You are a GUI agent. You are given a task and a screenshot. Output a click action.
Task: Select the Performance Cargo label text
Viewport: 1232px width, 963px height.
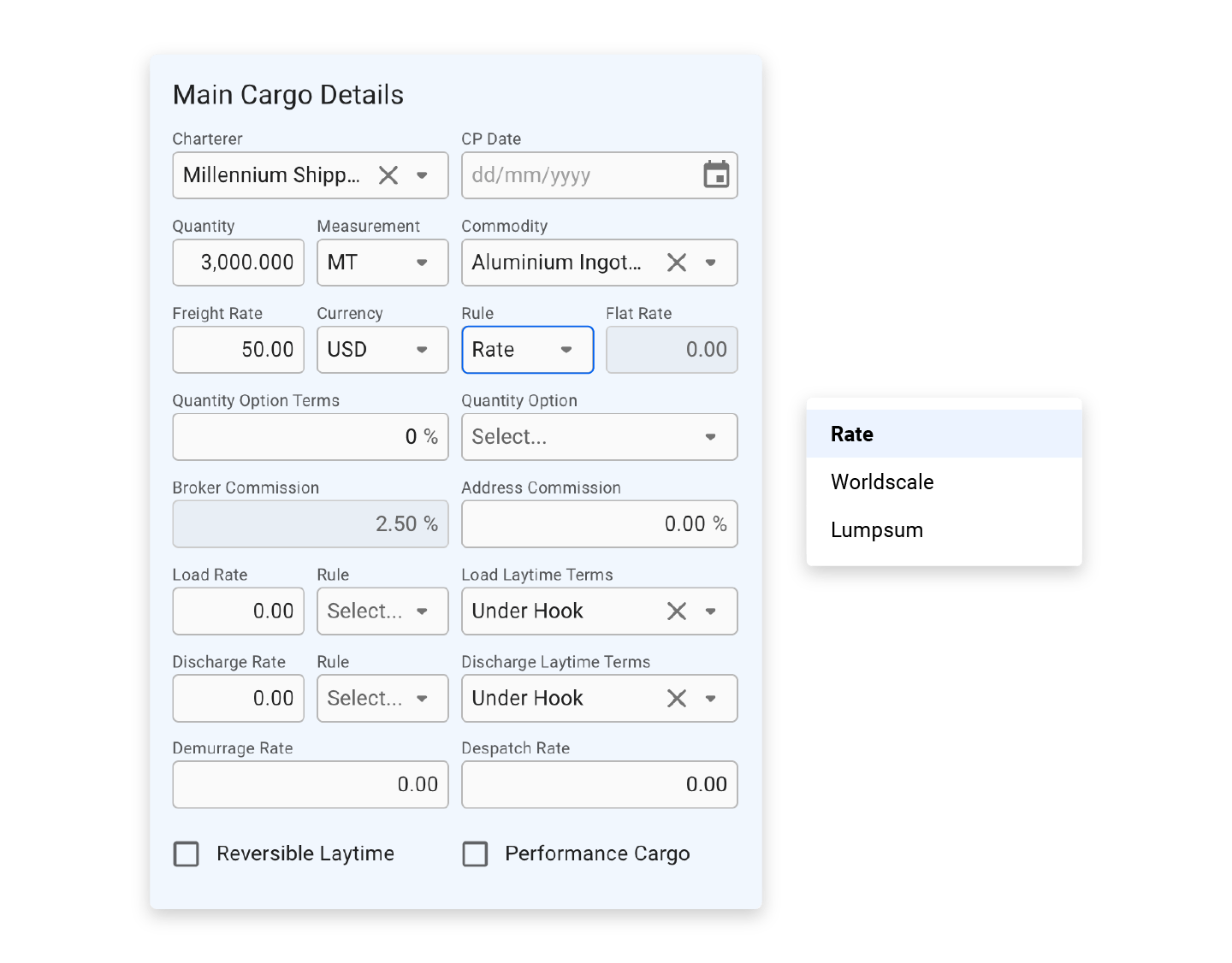click(x=597, y=854)
